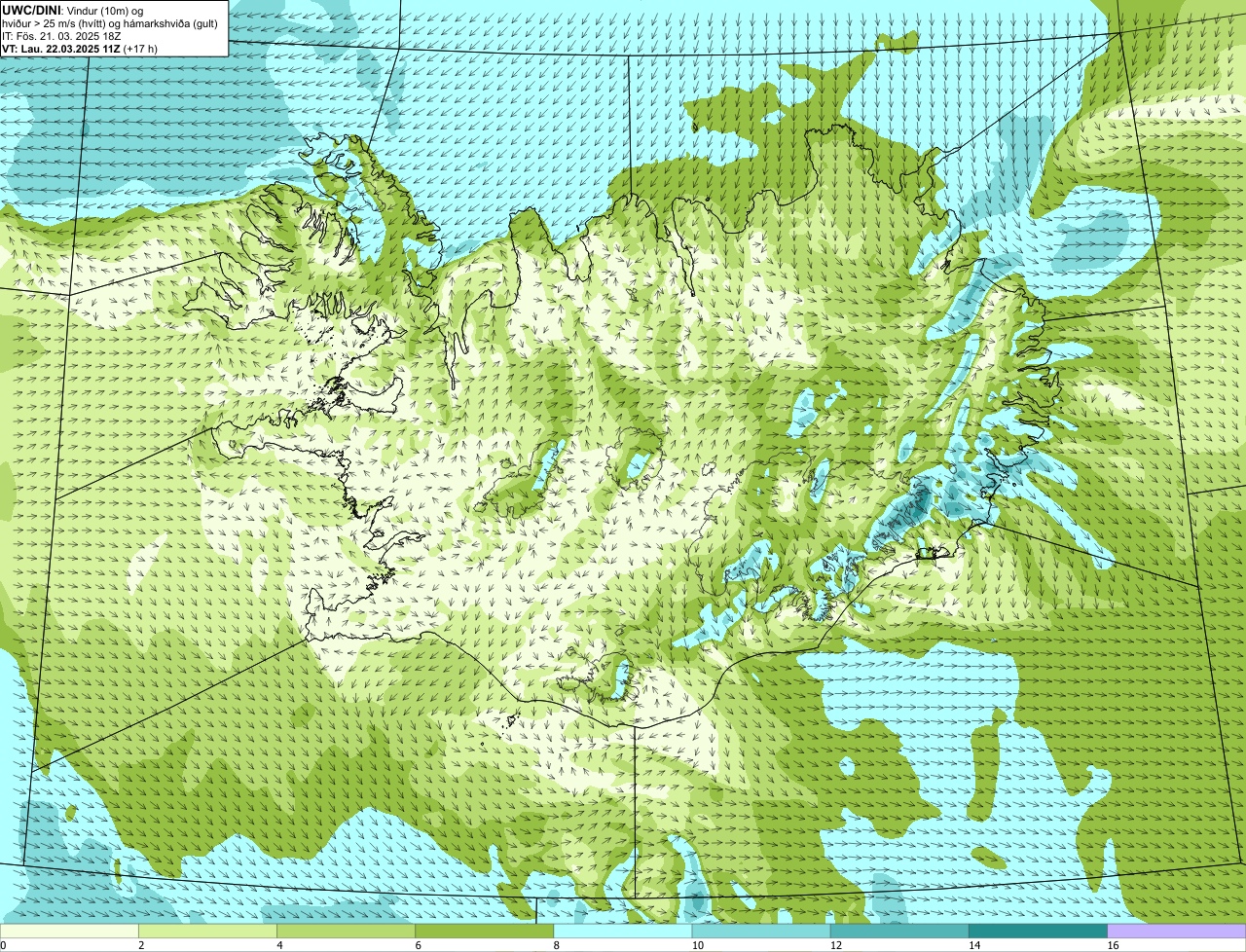Click the scale label '12'
The image size is (1246, 952).
tap(836, 945)
